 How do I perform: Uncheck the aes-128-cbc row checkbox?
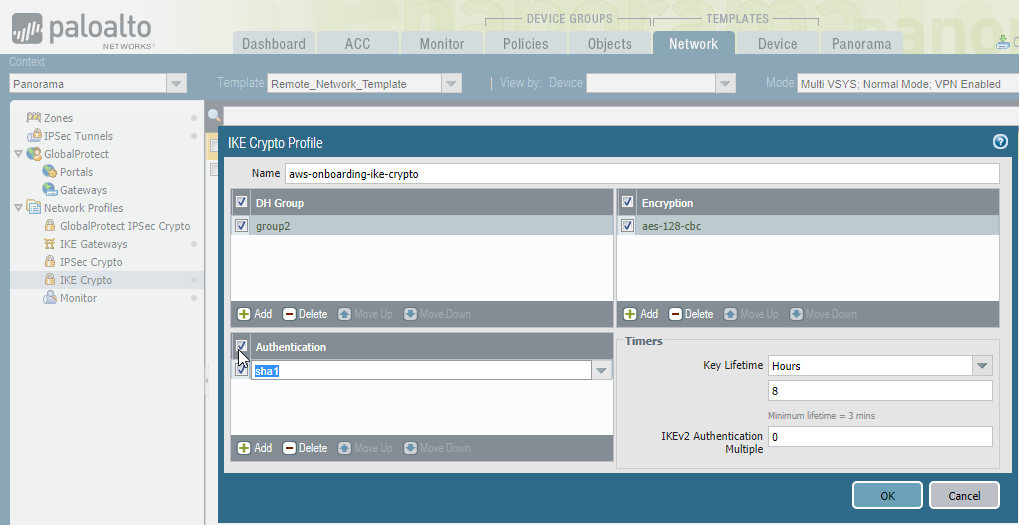point(627,225)
